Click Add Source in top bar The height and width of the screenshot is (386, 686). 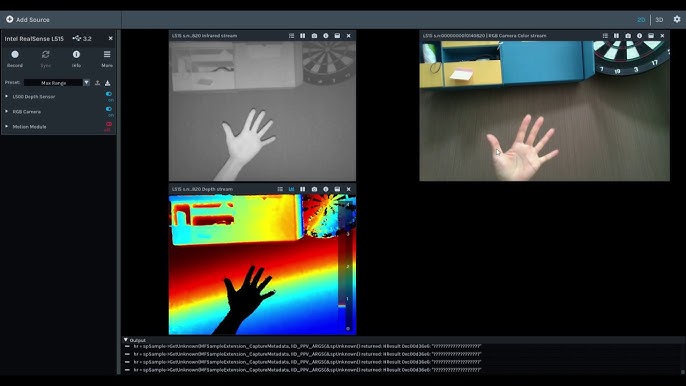pos(28,20)
